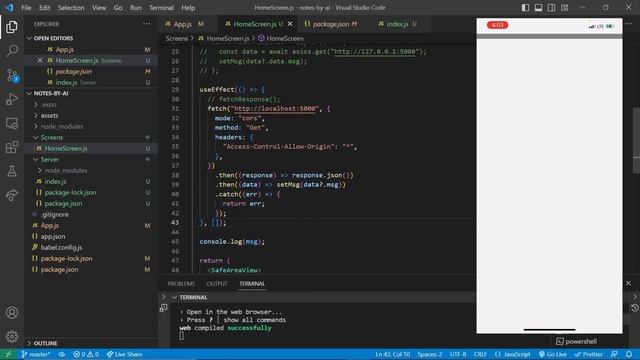Collapse the NOTES-BY-AI folder section

pyautogui.click(x=29, y=93)
